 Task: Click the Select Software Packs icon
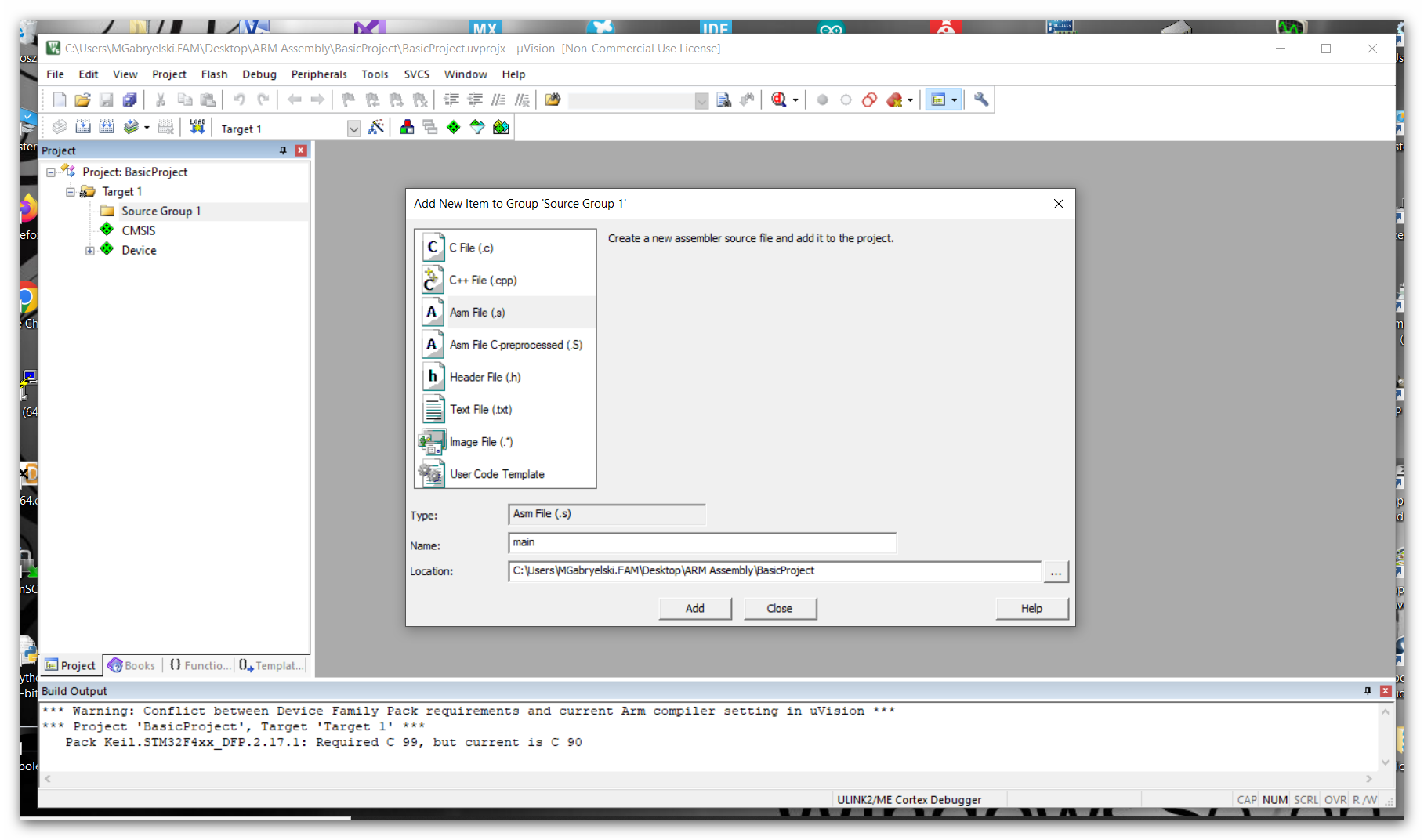[x=477, y=127]
